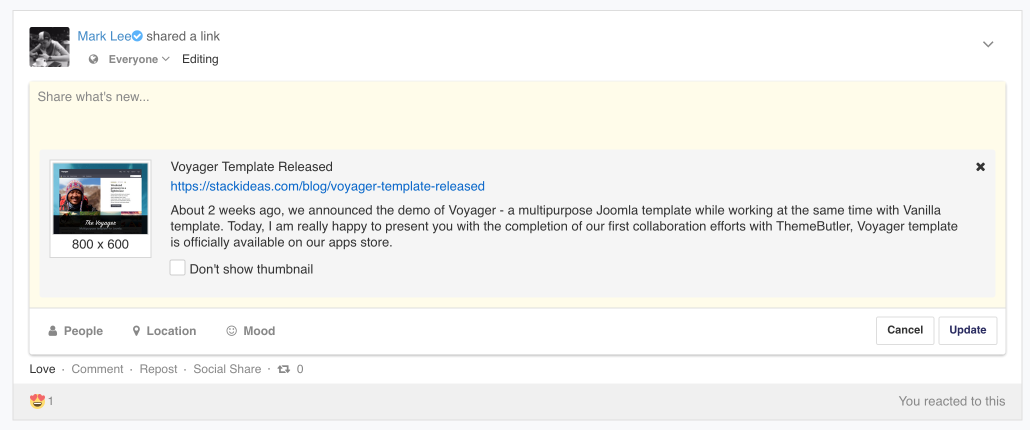Viewport: 1030px width, 430px height.
Task: Click the repost arrows icon
Action: tap(284, 369)
